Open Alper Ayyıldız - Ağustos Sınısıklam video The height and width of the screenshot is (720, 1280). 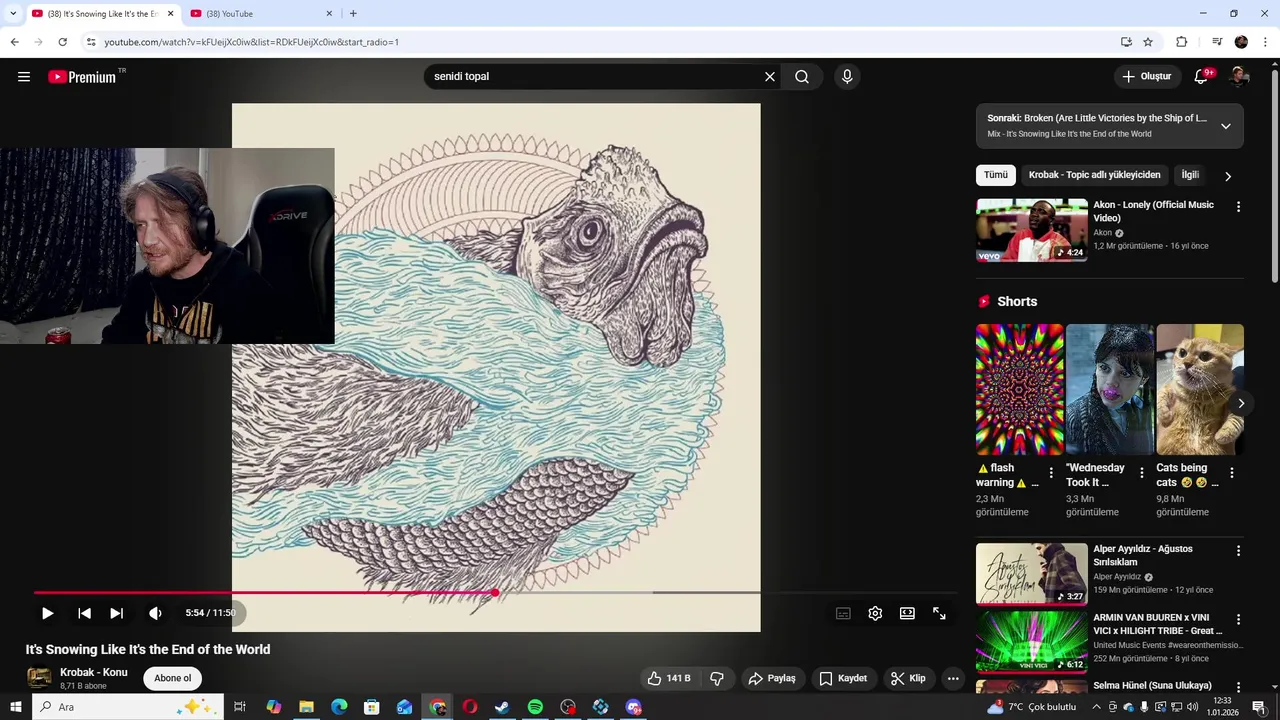(1032, 574)
